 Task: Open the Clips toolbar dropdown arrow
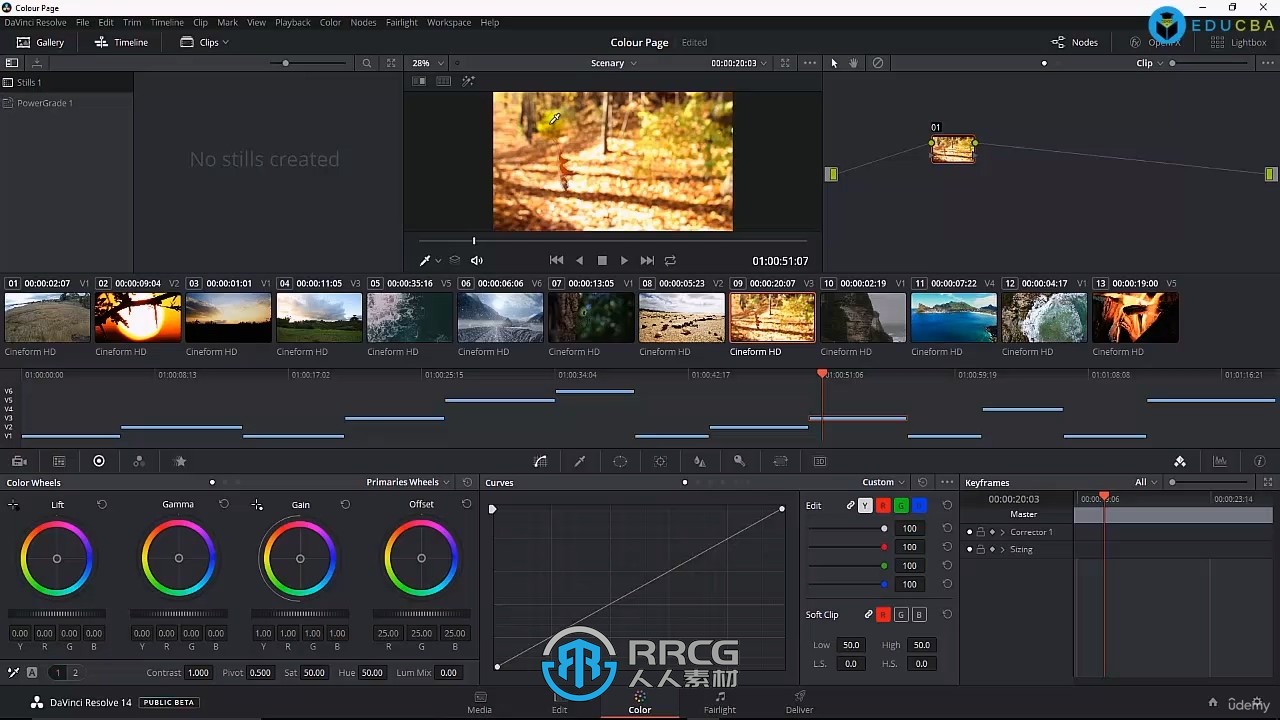(226, 42)
